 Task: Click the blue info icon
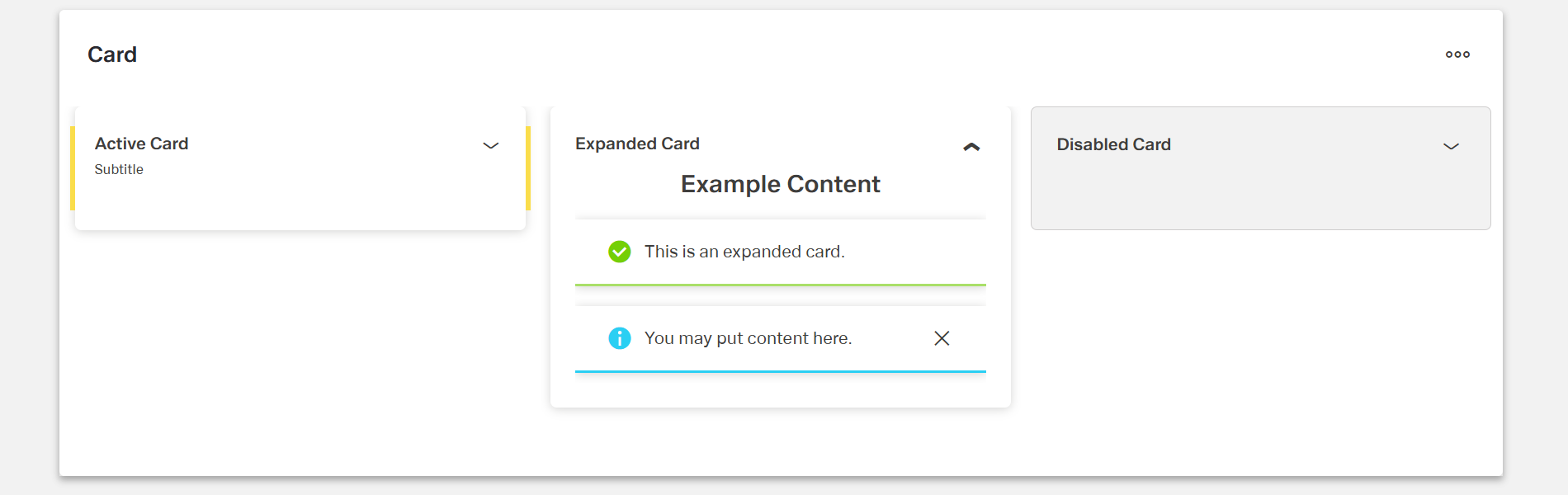620,338
